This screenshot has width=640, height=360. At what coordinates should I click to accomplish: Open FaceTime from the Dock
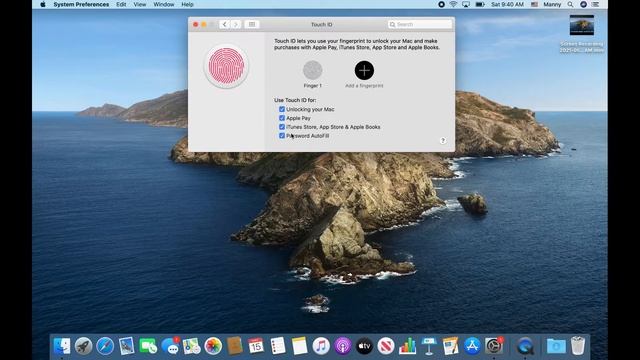click(x=148, y=346)
